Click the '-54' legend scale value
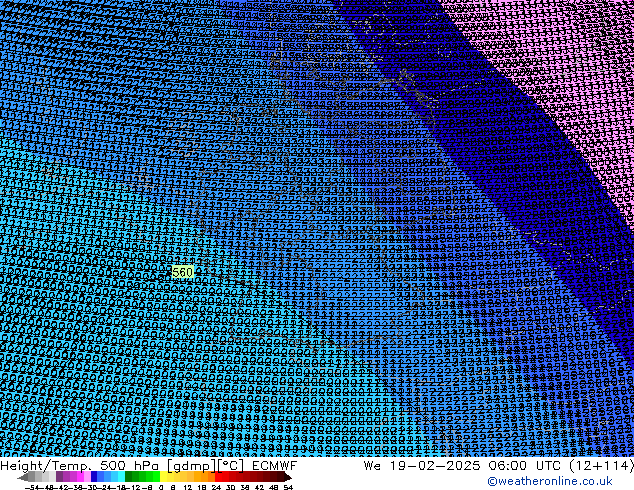This screenshot has width=634, height=490. (x=32, y=488)
